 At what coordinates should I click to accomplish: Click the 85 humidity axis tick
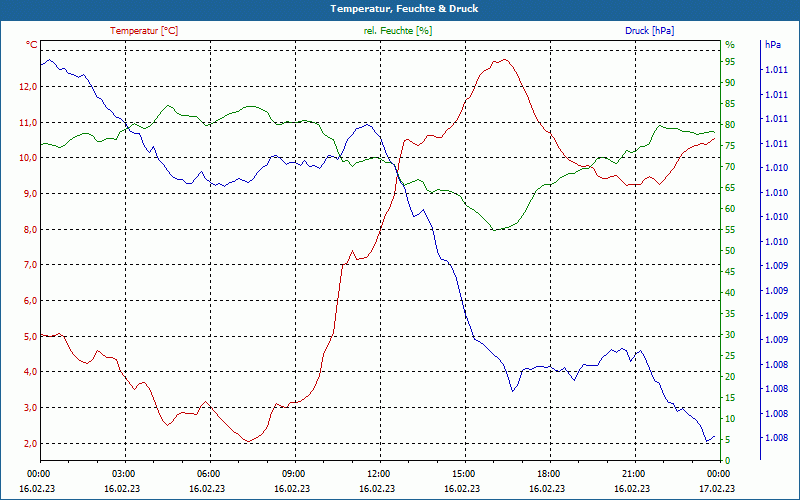tap(730, 104)
